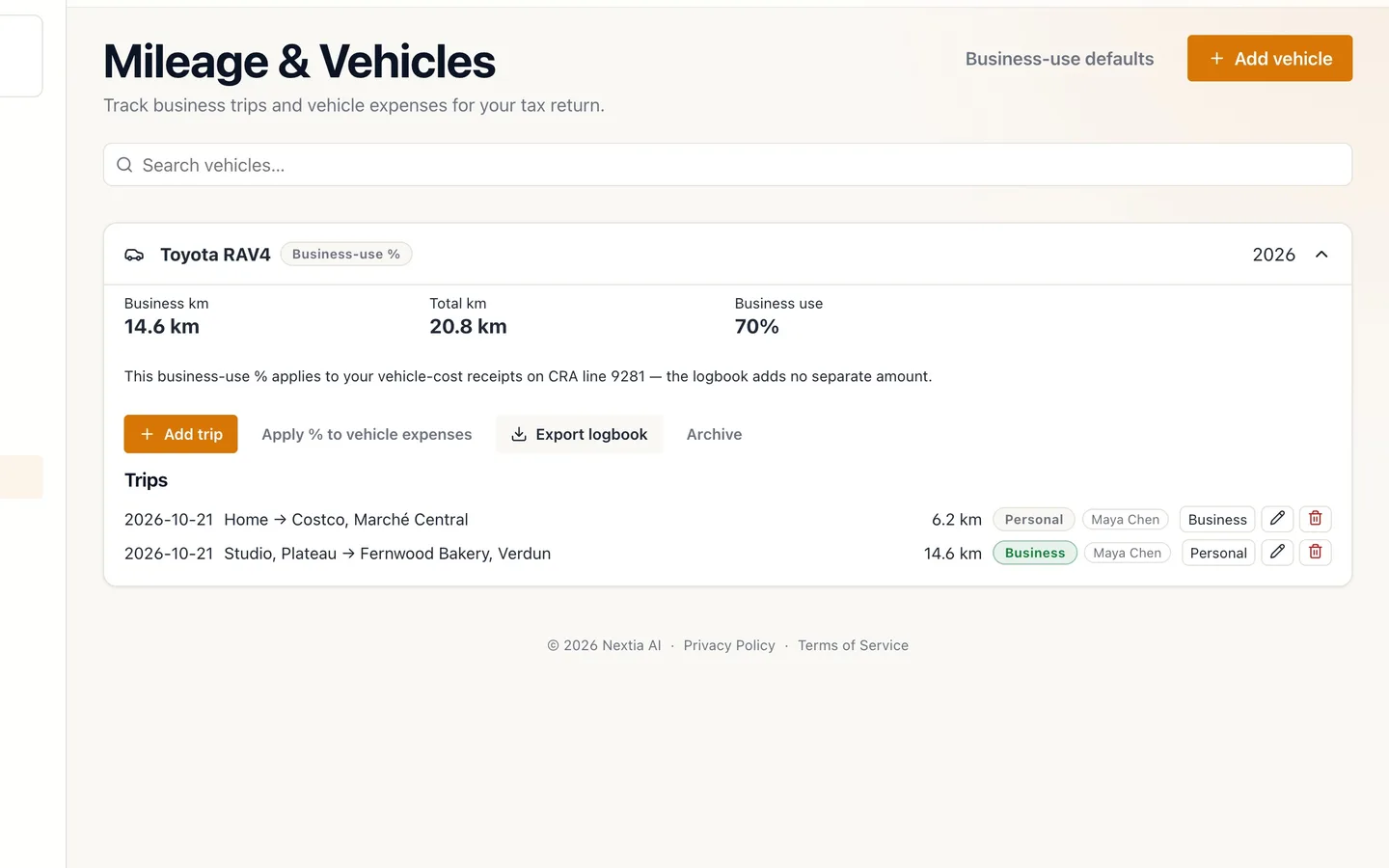The height and width of the screenshot is (868, 1389).
Task: Apply % to vehicle expenses
Action: (x=367, y=434)
